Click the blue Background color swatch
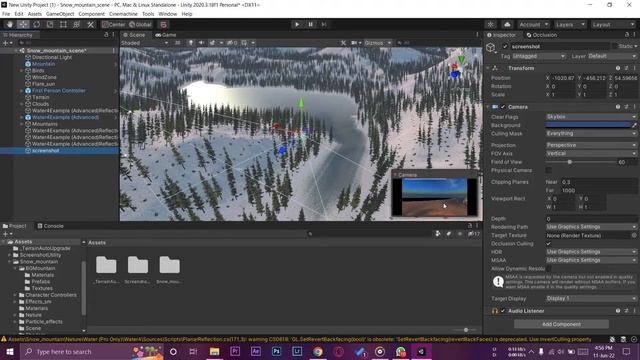The height and width of the screenshot is (360, 640). (x=588, y=125)
